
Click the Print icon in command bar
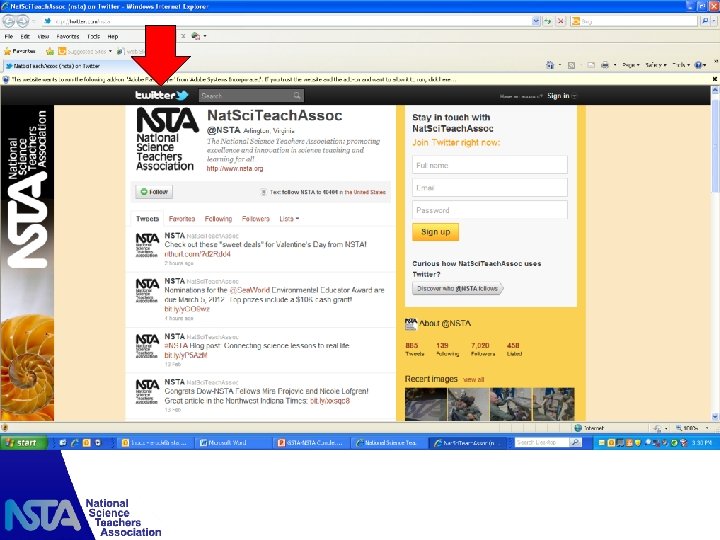point(605,65)
